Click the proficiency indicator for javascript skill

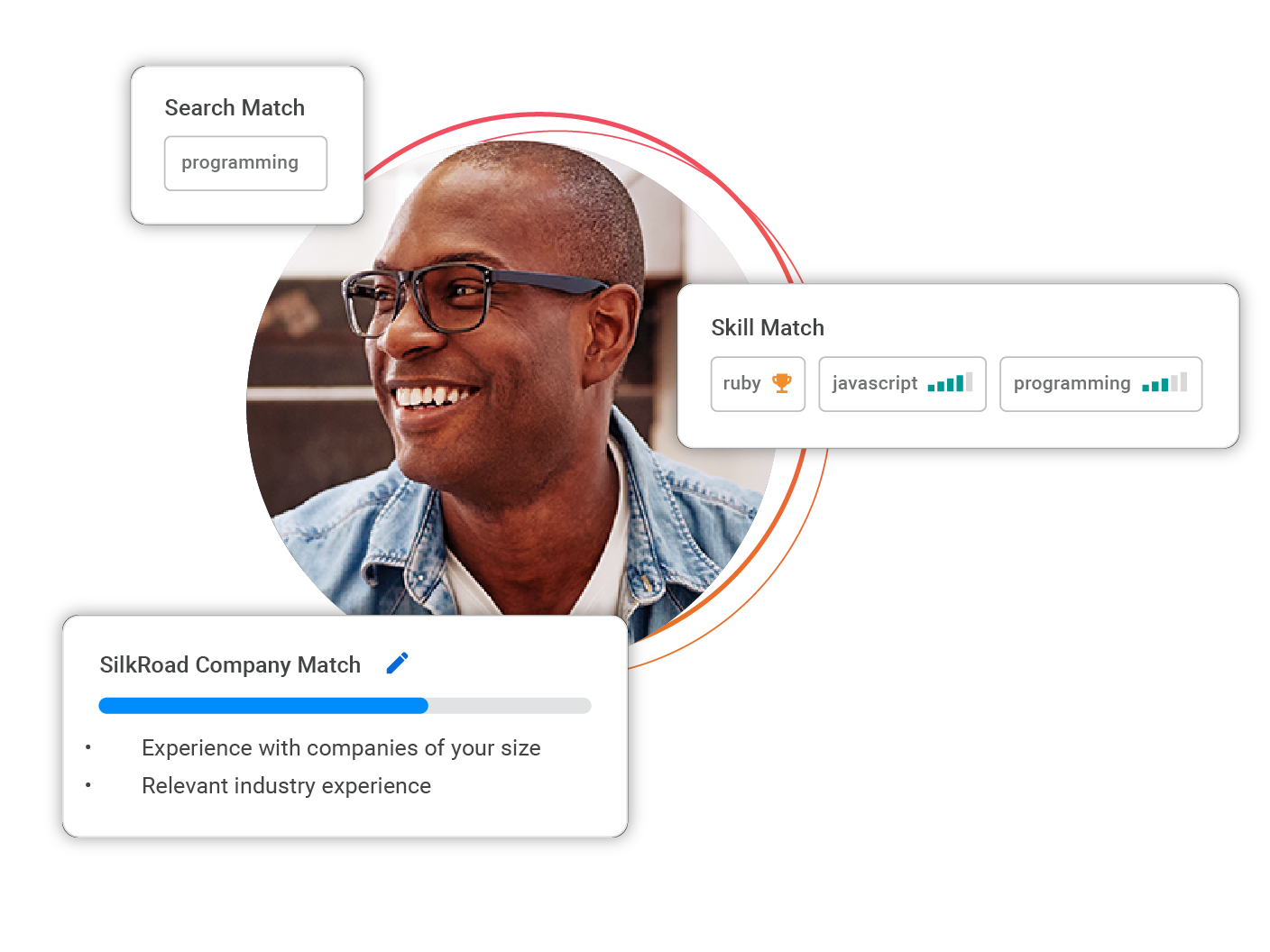(x=949, y=383)
